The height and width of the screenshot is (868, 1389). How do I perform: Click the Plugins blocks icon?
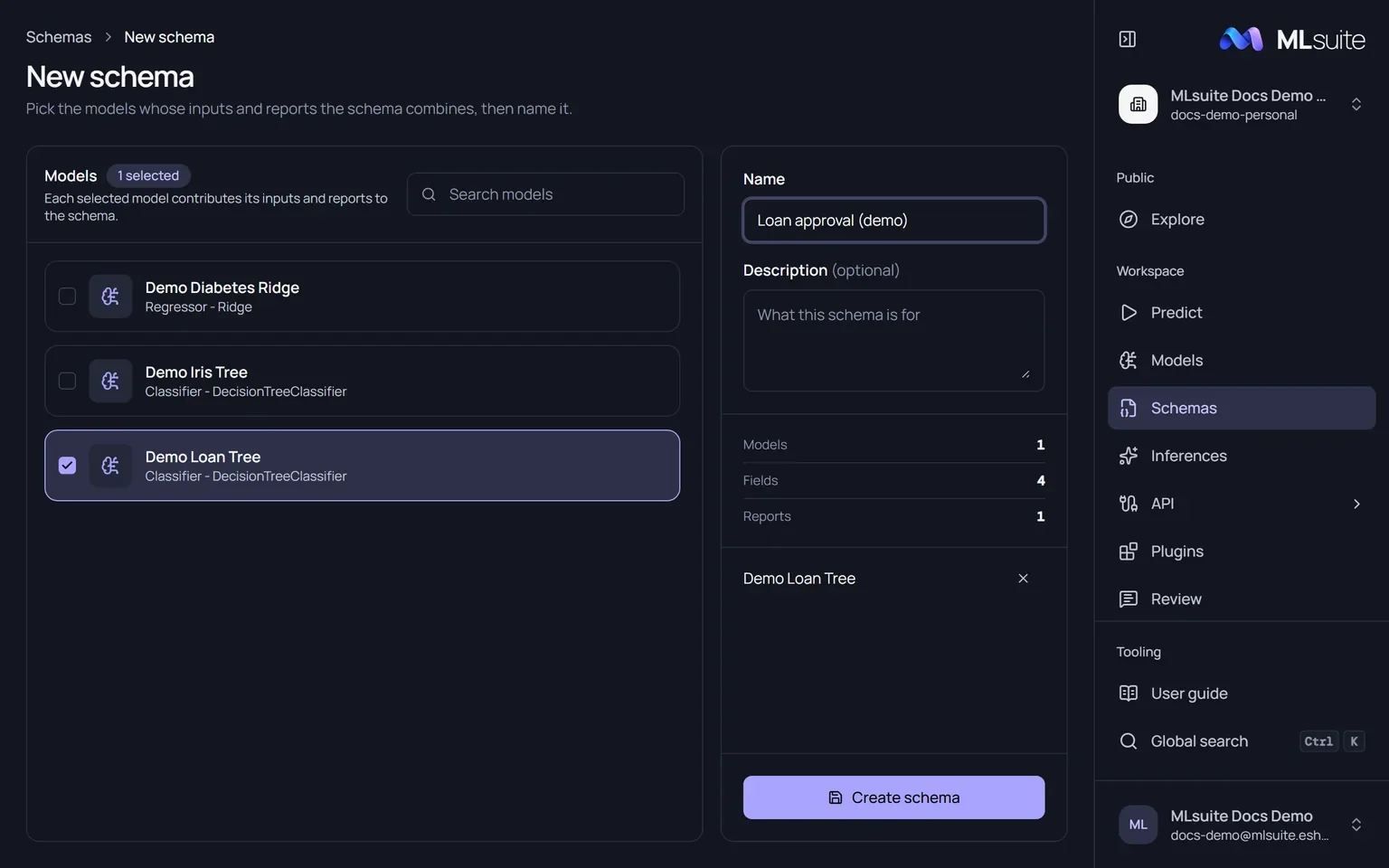coord(1129,552)
